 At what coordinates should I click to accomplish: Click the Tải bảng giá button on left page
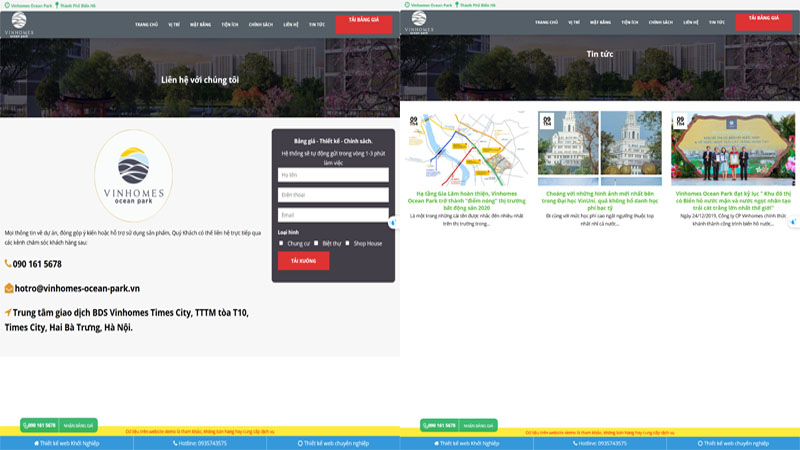point(363,20)
